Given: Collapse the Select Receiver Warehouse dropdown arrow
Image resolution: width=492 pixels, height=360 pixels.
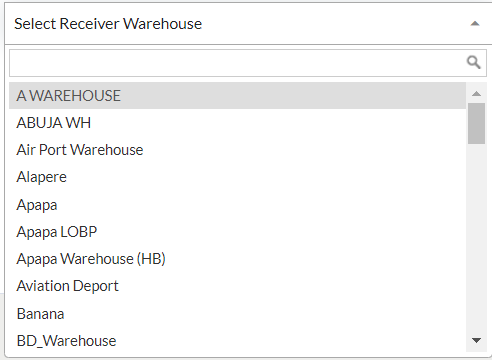Looking at the screenshot, I should coord(475,24).
